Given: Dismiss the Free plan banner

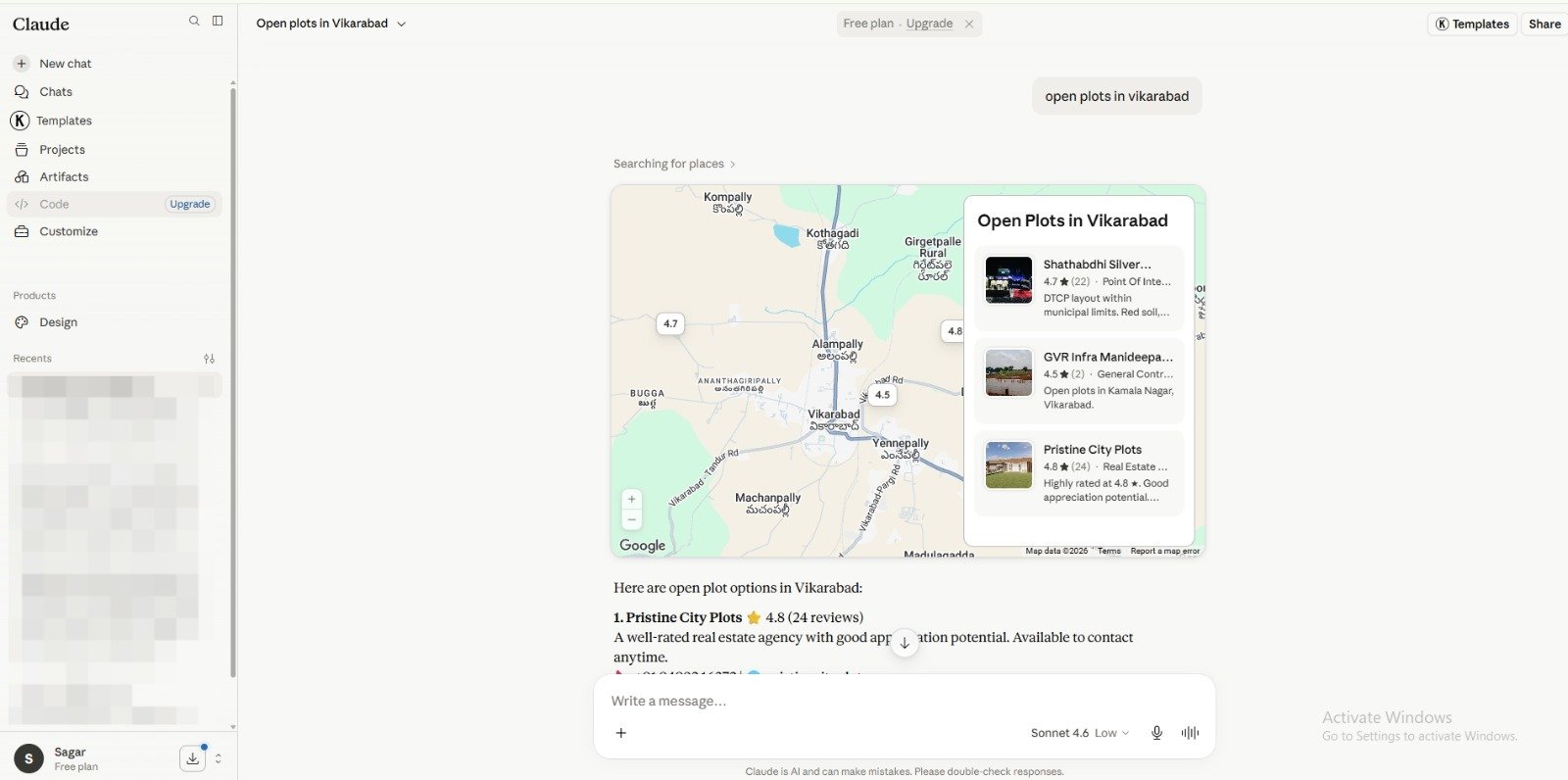Looking at the screenshot, I should pyautogui.click(x=969, y=24).
